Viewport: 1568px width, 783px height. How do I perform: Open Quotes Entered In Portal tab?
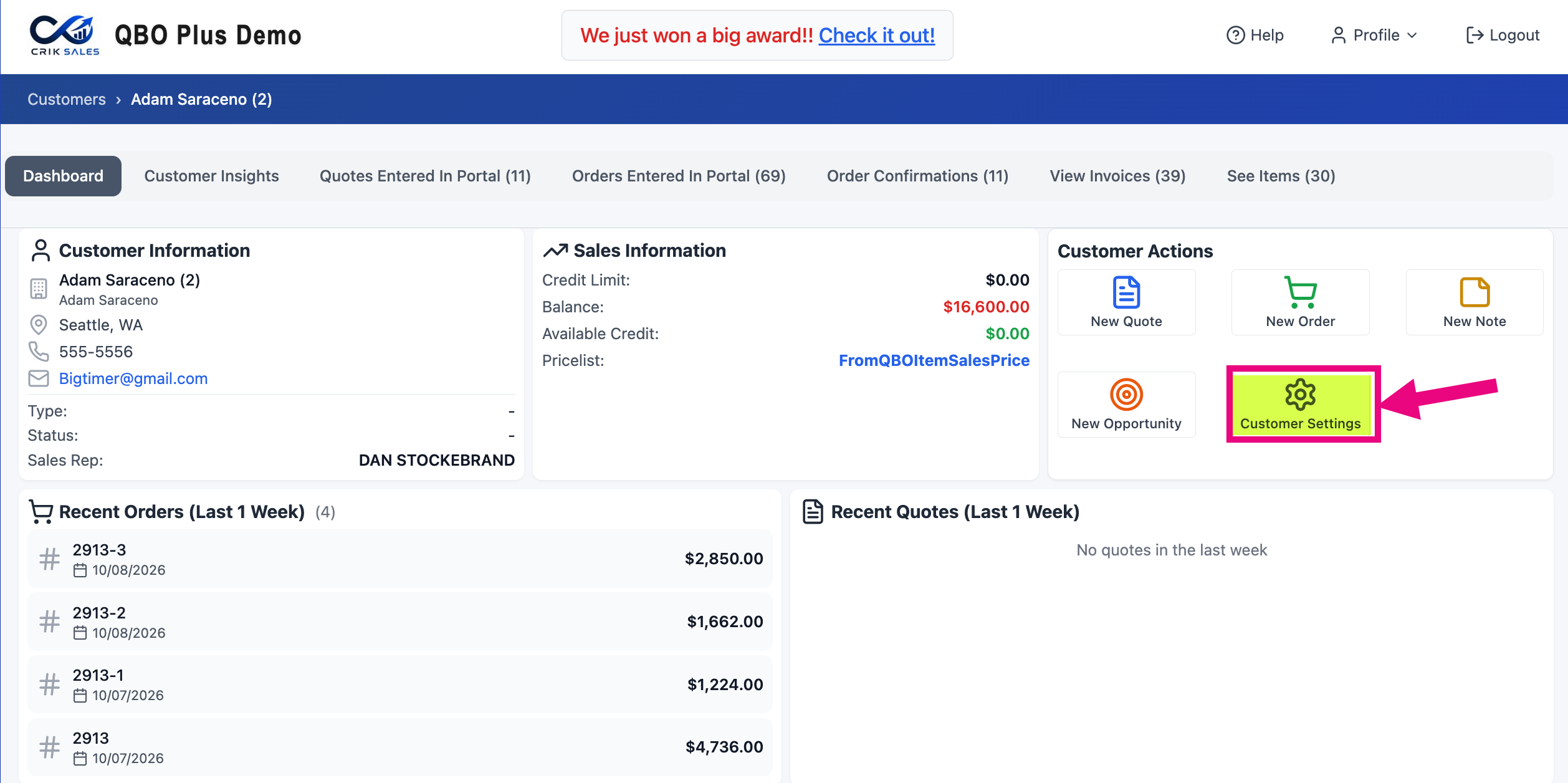coord(425,176)
